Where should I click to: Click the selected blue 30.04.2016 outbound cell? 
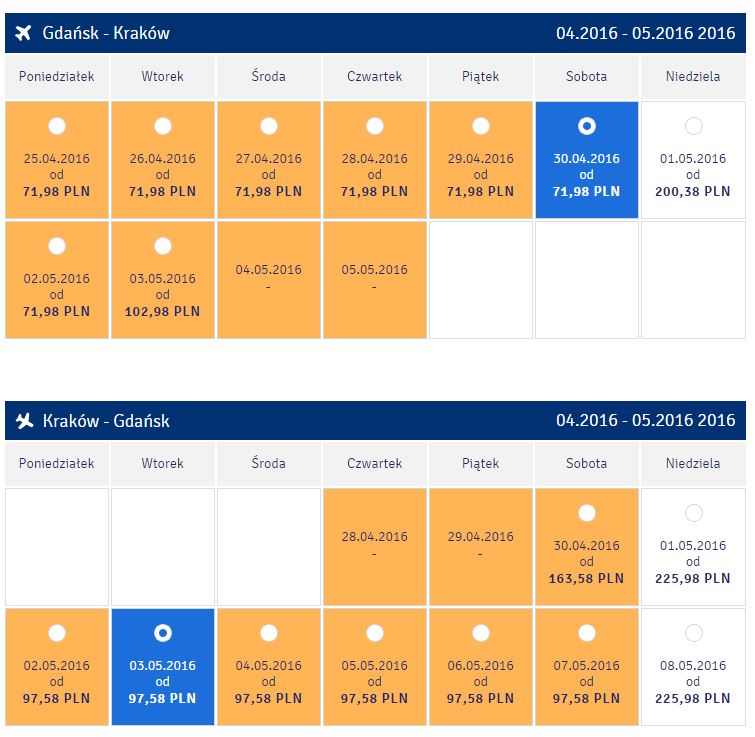pyautogui.click(x=586, y=160)
